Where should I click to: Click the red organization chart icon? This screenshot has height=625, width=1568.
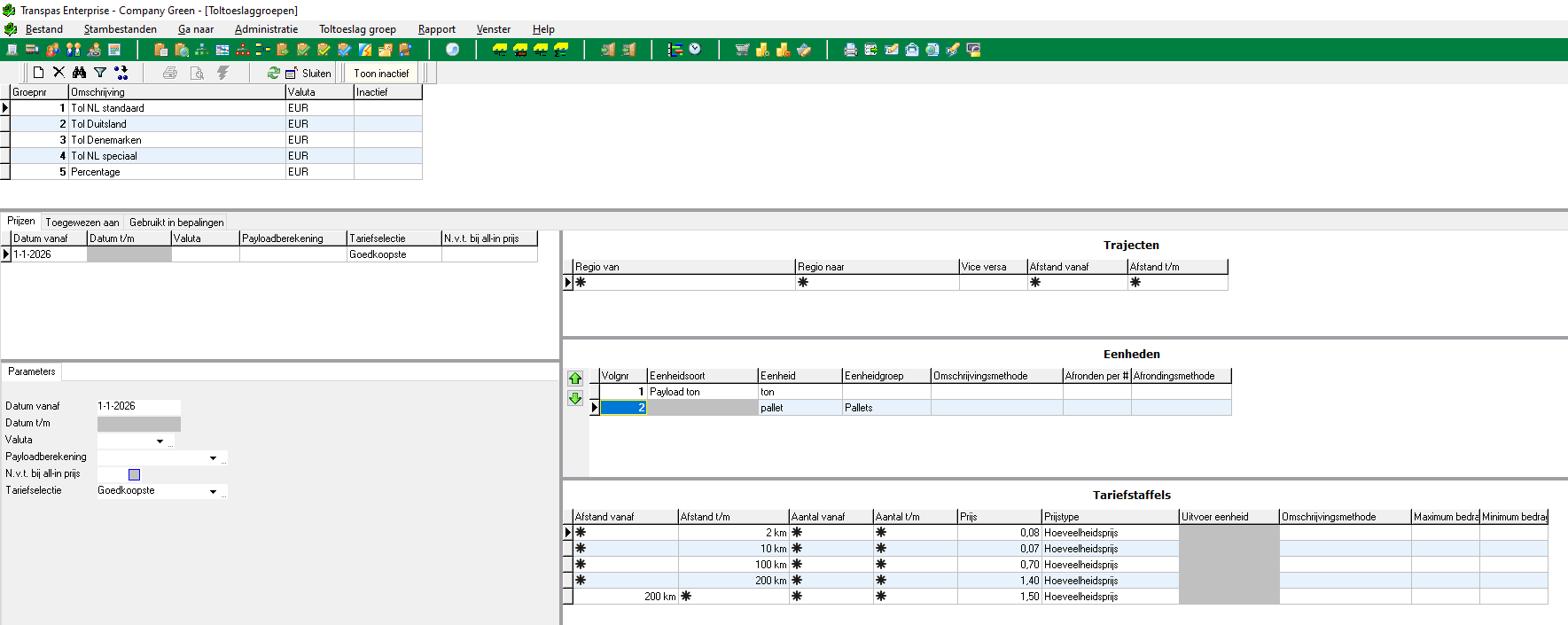[243, 50]
